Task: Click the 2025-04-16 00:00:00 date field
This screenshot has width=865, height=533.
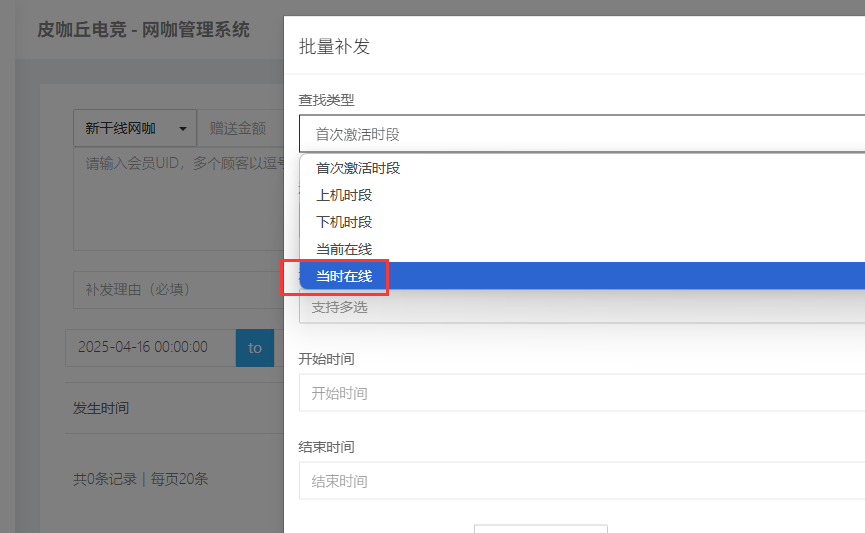Action: [x=151, y=348]
